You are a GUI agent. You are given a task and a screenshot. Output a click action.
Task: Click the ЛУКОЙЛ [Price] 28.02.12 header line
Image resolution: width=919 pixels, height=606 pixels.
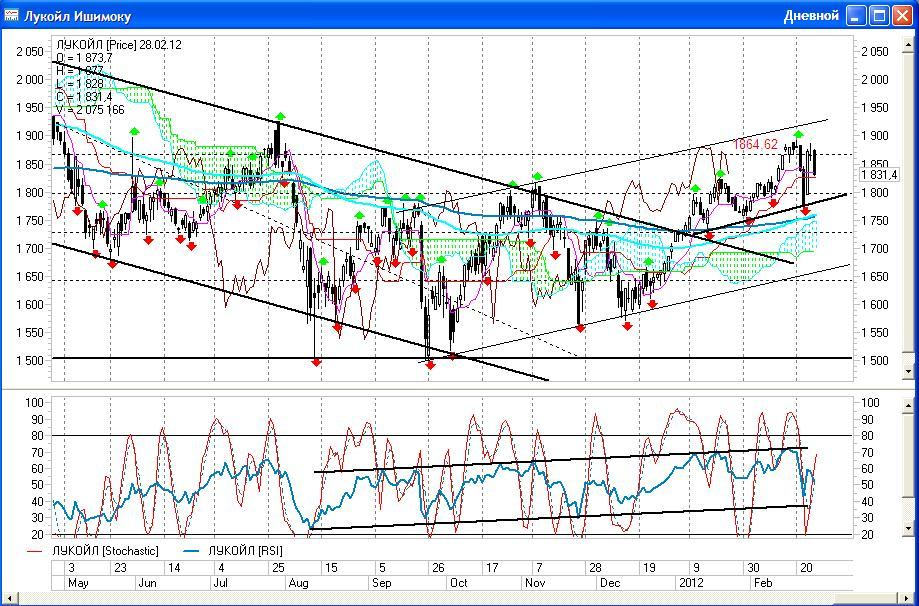point(118,45)
